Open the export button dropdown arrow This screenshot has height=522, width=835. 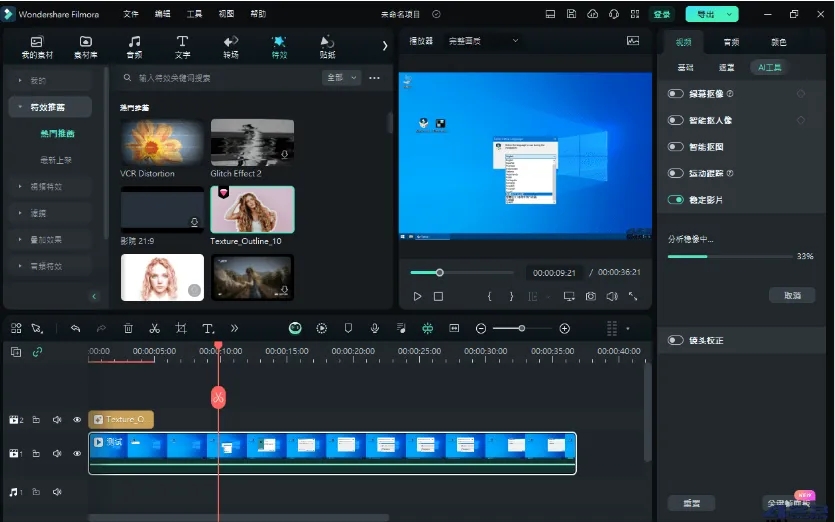tap(729, 14)
